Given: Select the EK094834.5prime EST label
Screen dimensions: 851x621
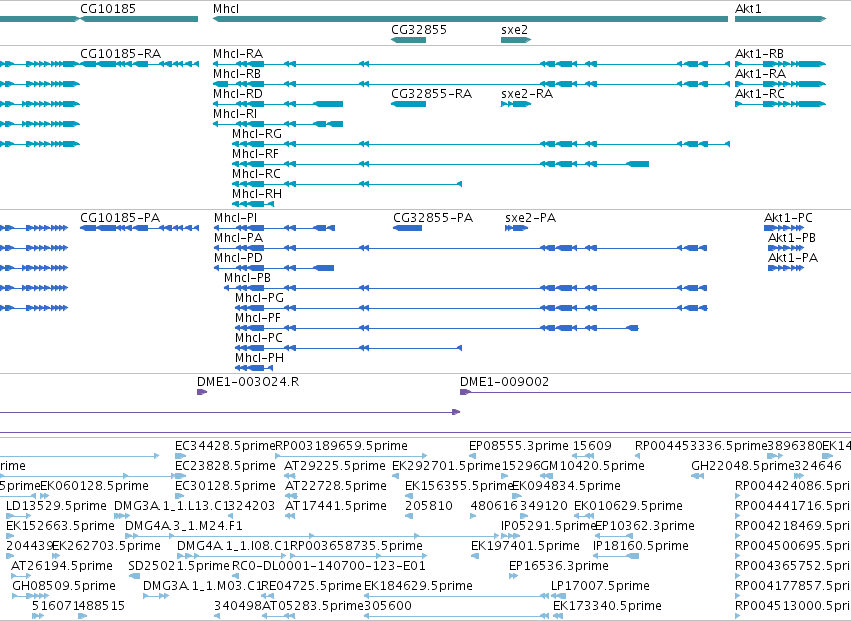Looking at the screenshot, I should click(567, 486).
